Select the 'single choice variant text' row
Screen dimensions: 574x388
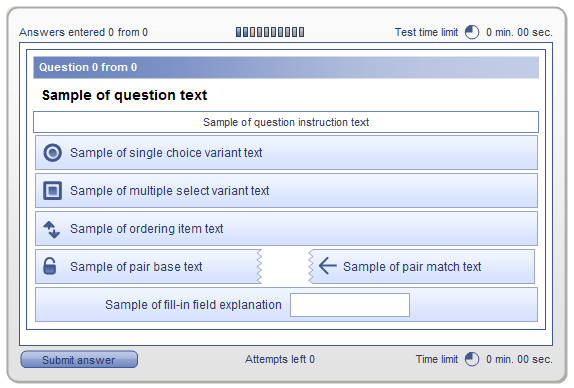[x=286, y=153]
